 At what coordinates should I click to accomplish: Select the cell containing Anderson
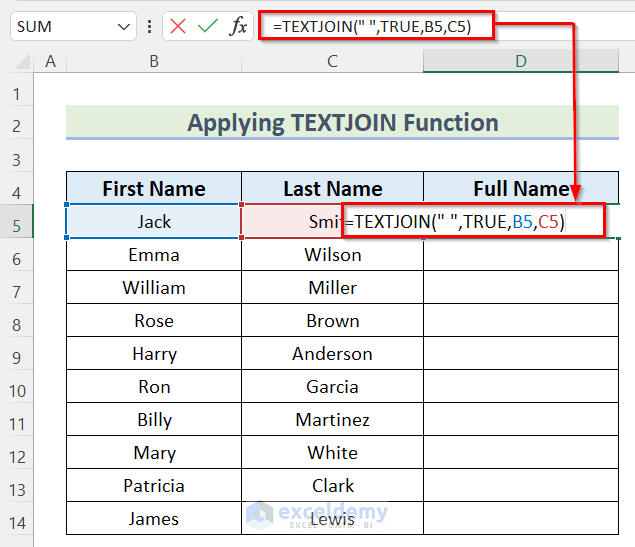tap(332, 354)
